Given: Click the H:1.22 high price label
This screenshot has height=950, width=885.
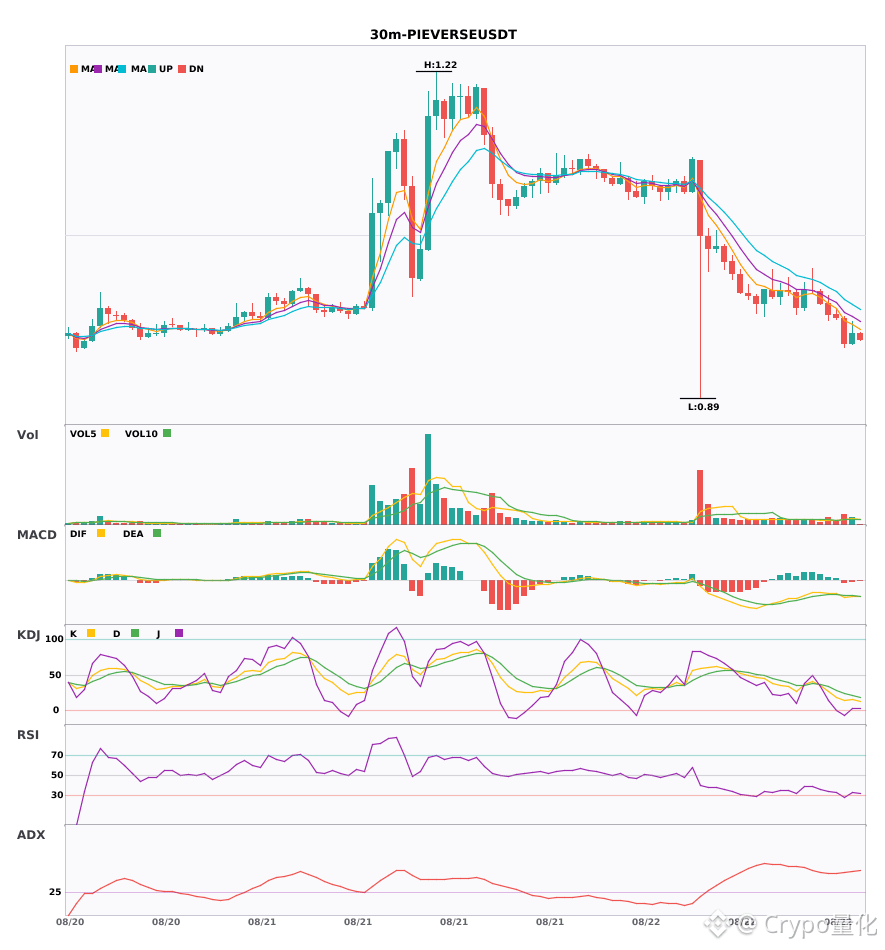Looking at the screenshot, I should point(440,65).
